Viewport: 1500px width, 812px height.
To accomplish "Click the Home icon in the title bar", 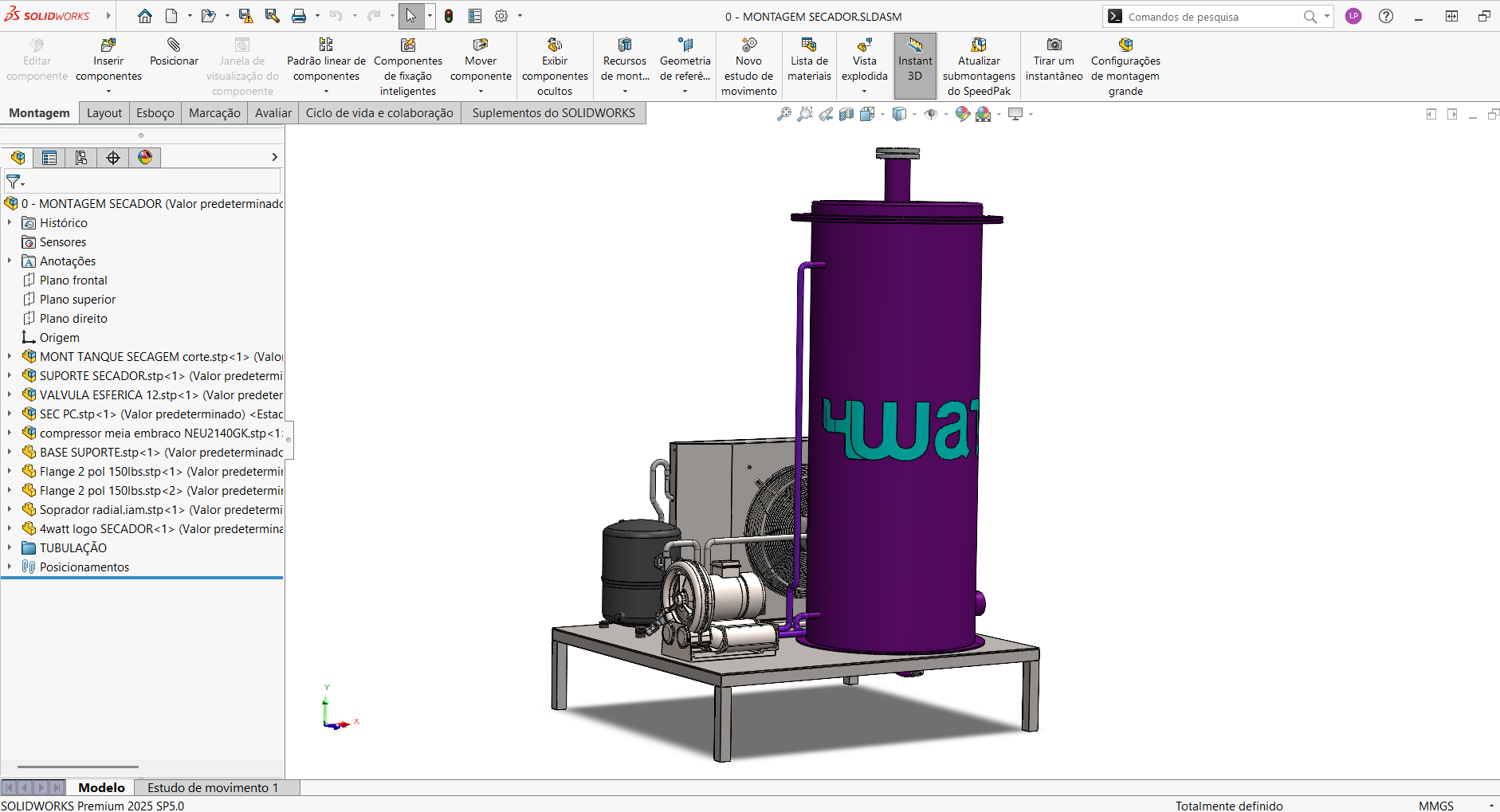I will click(145, 16).
